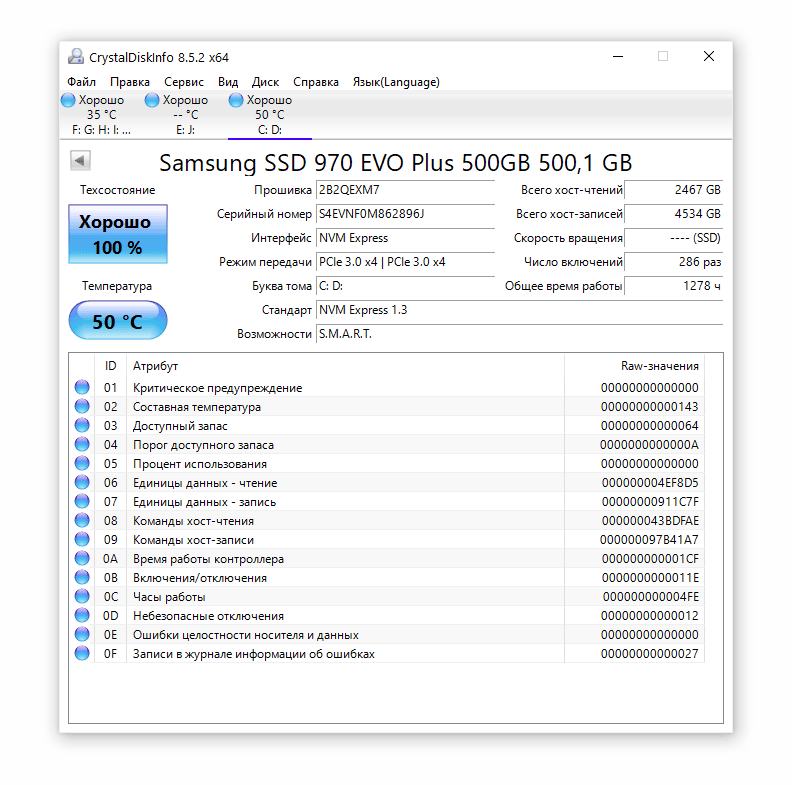Viewport: 792px width, 785px height.
Task: Click status orb for attribute 01 row
Action: pyautogui.click(x=82, y=387)
